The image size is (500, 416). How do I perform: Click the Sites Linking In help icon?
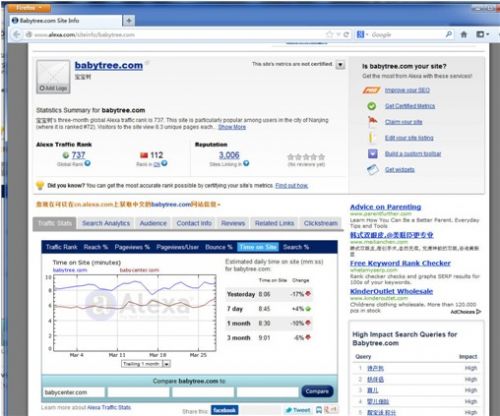coord(246,163)
